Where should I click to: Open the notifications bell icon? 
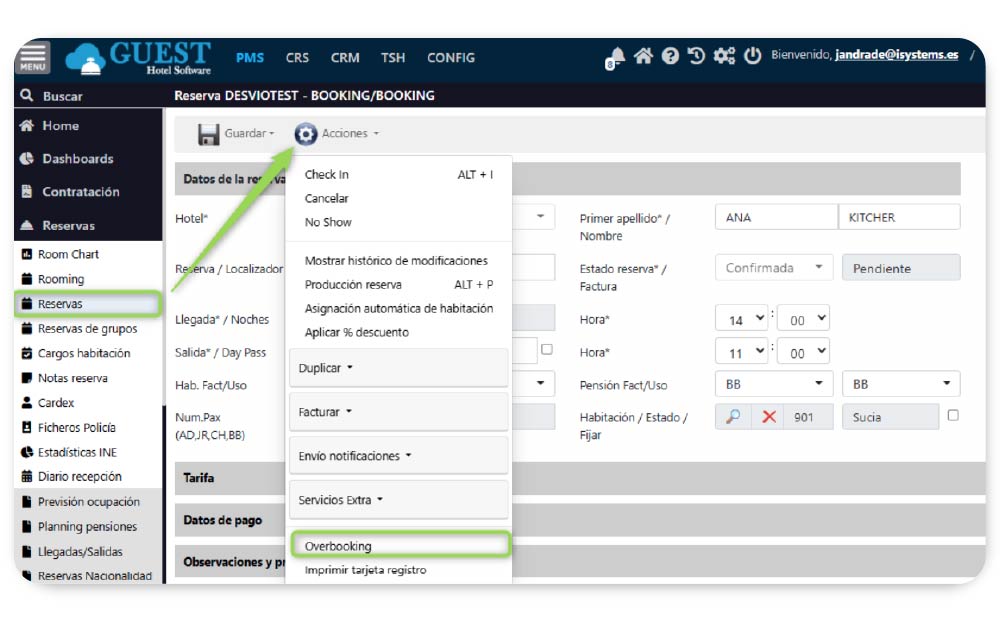coord(615,58)
